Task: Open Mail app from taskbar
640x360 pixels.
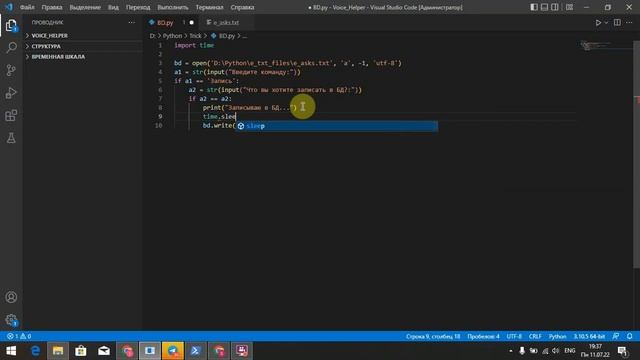Action: tap(104, 351)
